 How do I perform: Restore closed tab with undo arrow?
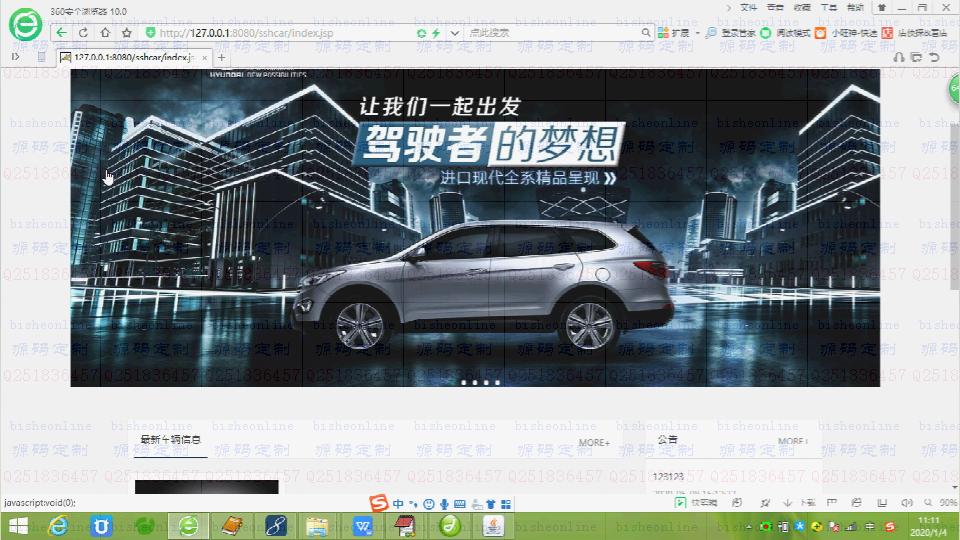[934, 57]
